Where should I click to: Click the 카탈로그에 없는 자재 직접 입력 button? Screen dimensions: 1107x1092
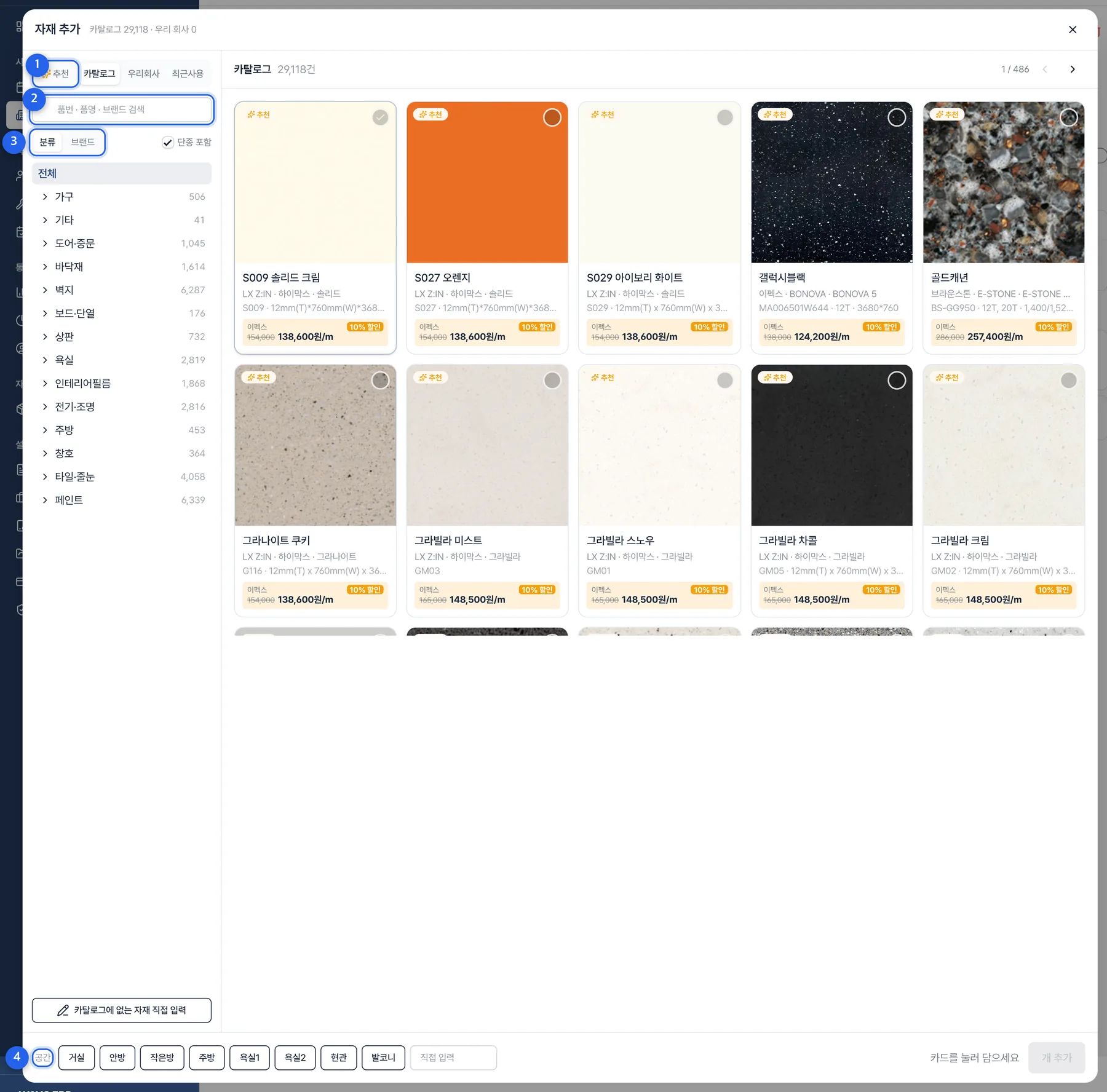(x=122, y=1010)
